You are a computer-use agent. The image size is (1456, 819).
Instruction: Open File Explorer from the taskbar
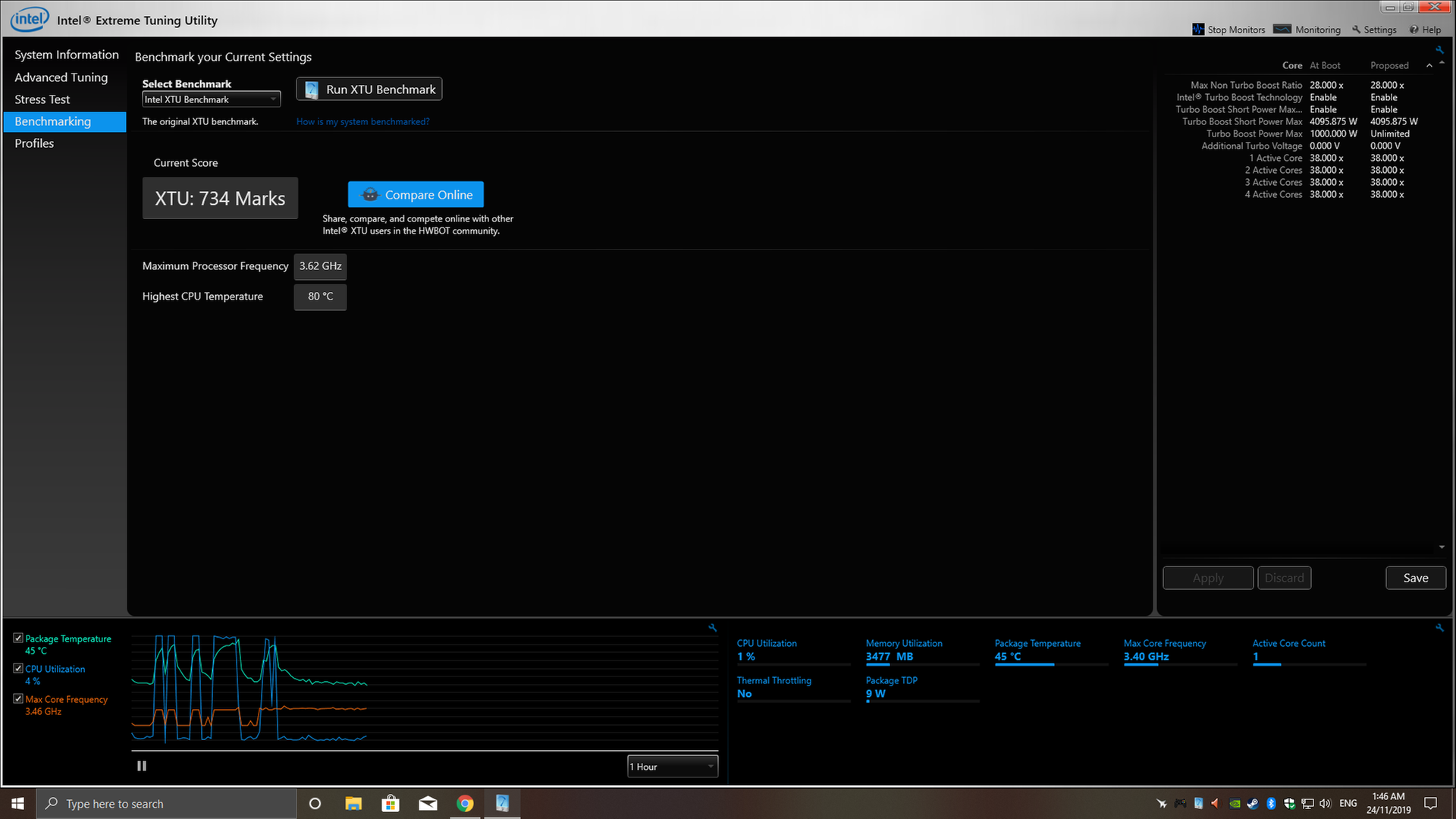tap(353, 803)
